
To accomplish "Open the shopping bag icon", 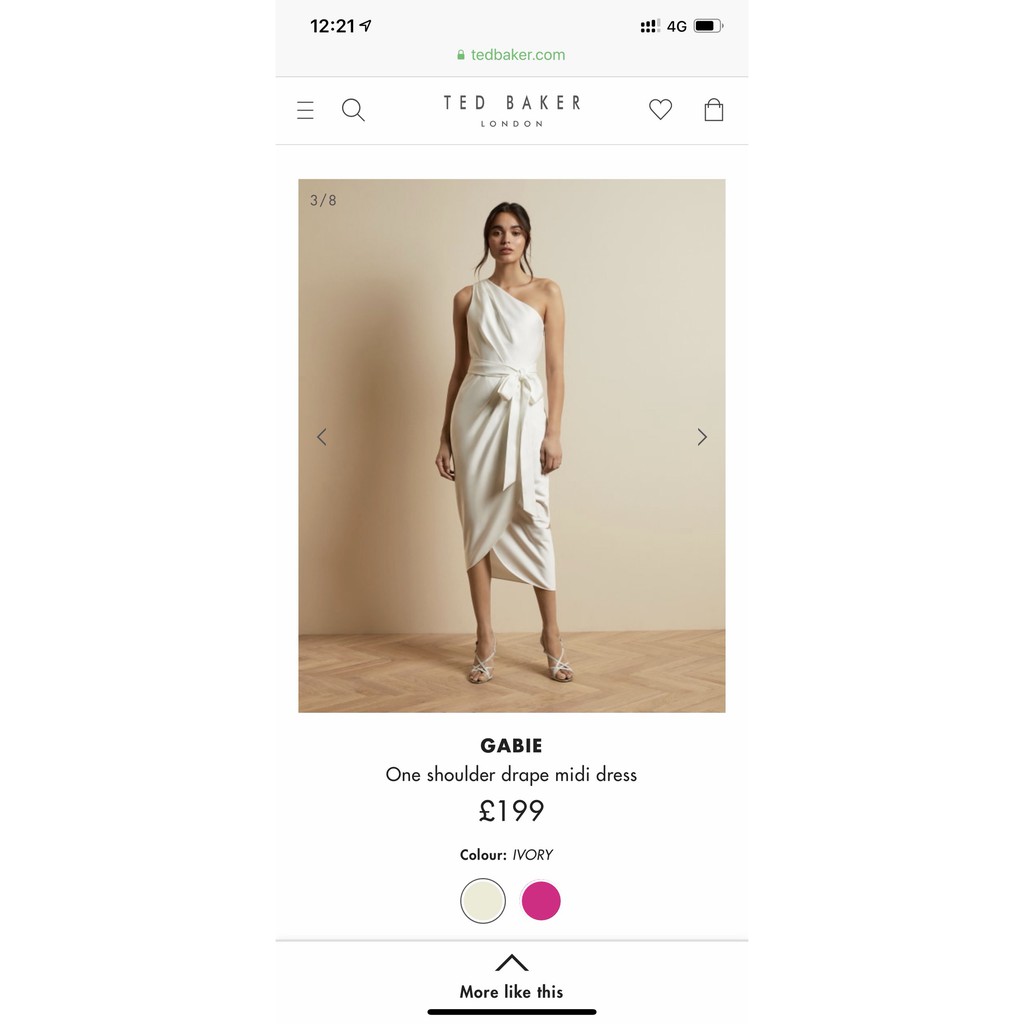I will tap(714, 109).
